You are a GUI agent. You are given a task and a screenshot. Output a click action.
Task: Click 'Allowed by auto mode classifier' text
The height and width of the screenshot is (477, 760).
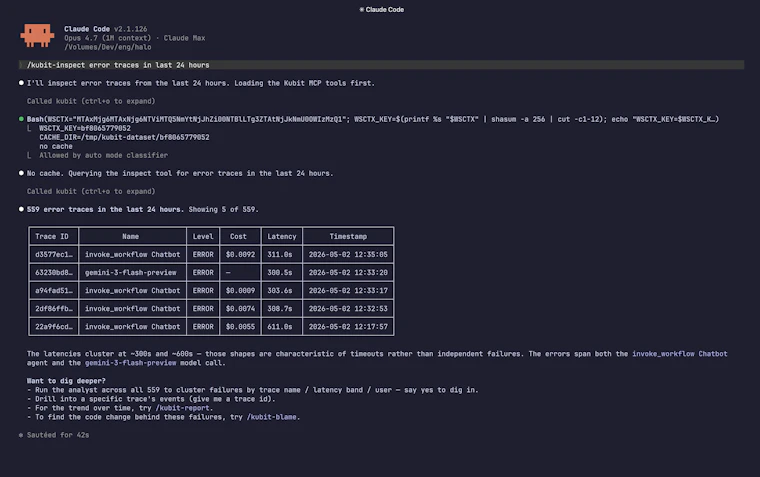click(103, 155)
